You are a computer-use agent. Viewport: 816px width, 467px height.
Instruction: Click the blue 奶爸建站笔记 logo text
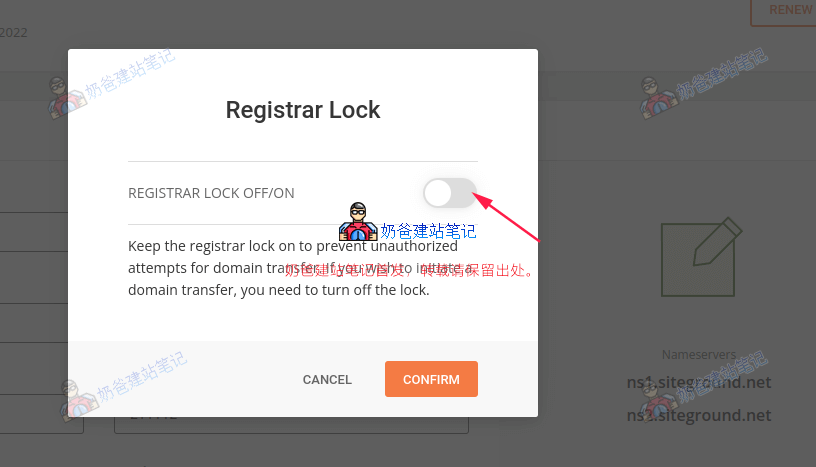pos(428,231)
